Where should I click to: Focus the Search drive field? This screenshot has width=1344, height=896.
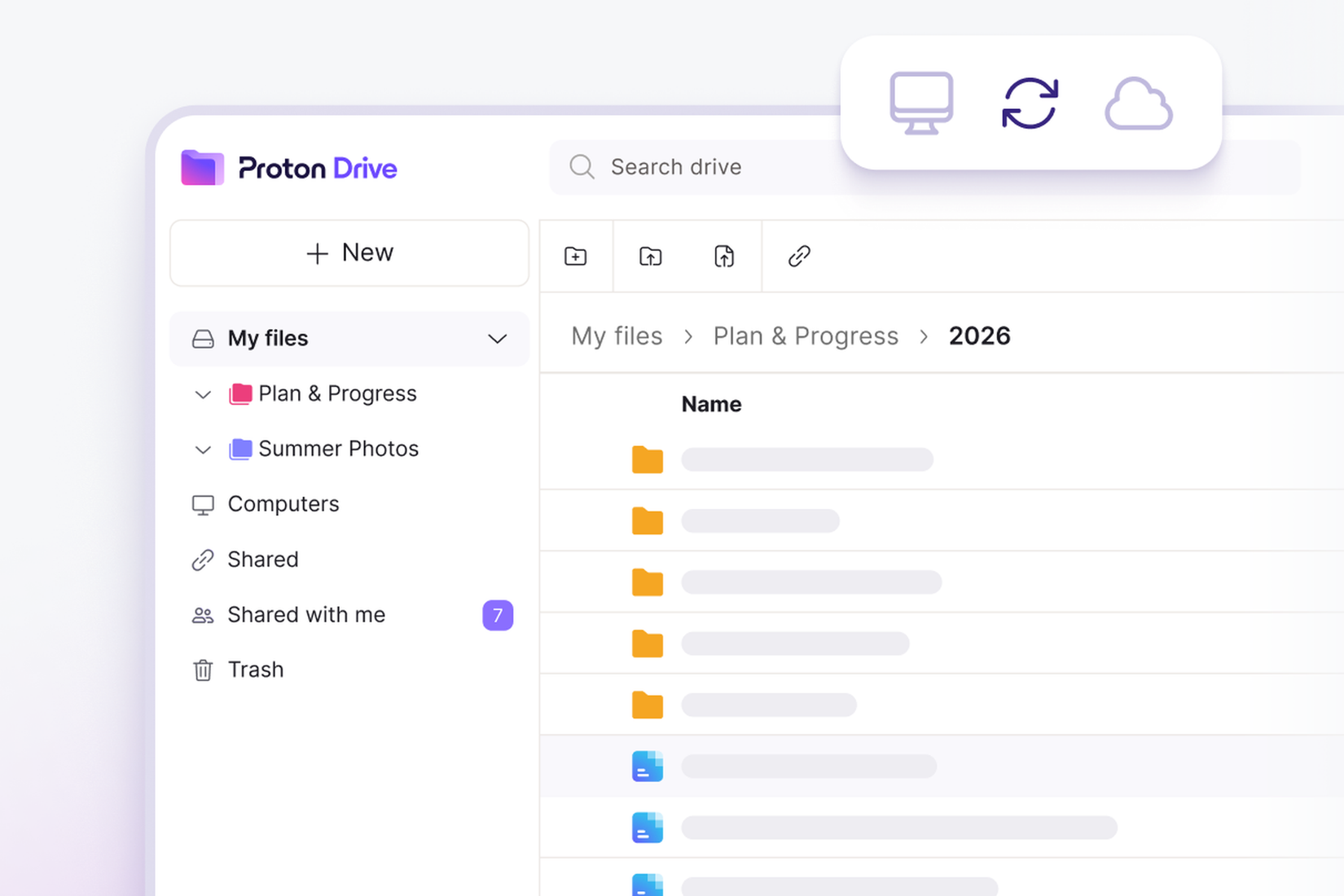(x=925, y=167)
